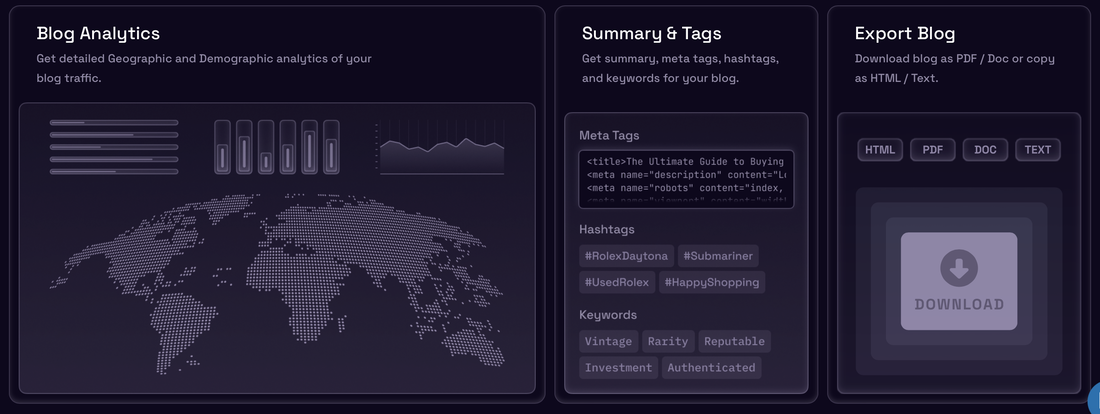The image size is (1100, 414).
Task: Click the vertical bar chart graphic
Action: pyautogui.click(x=276, y=147)
